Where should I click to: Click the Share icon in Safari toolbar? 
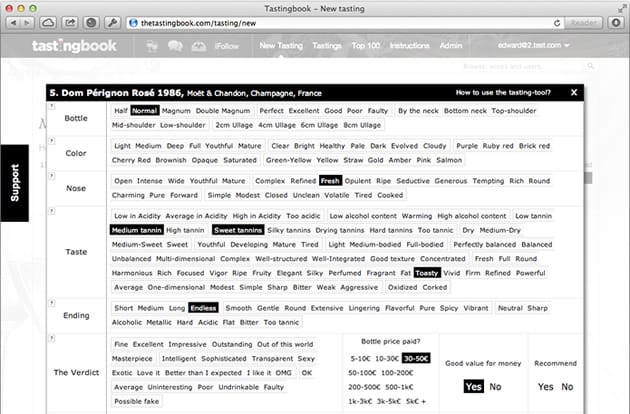pyautogui.click(x=70, y=23)
